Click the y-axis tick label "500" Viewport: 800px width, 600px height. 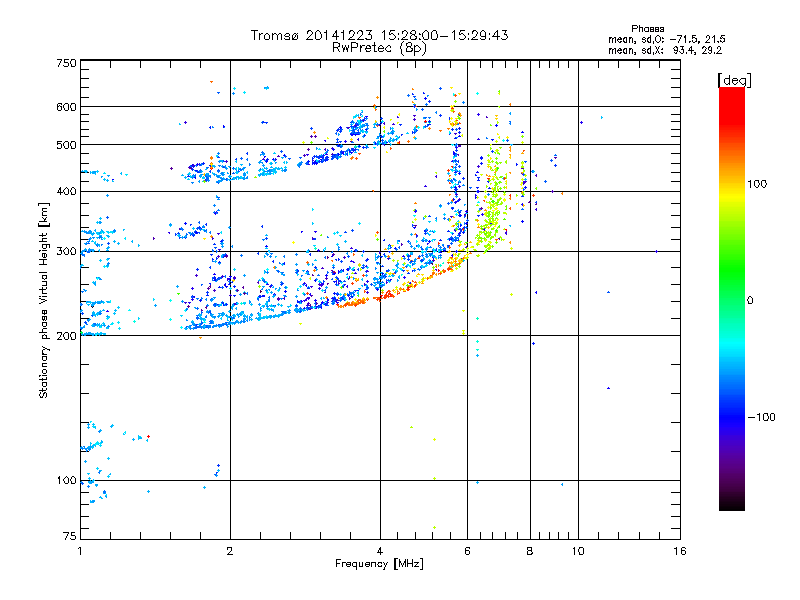(66, 145)
